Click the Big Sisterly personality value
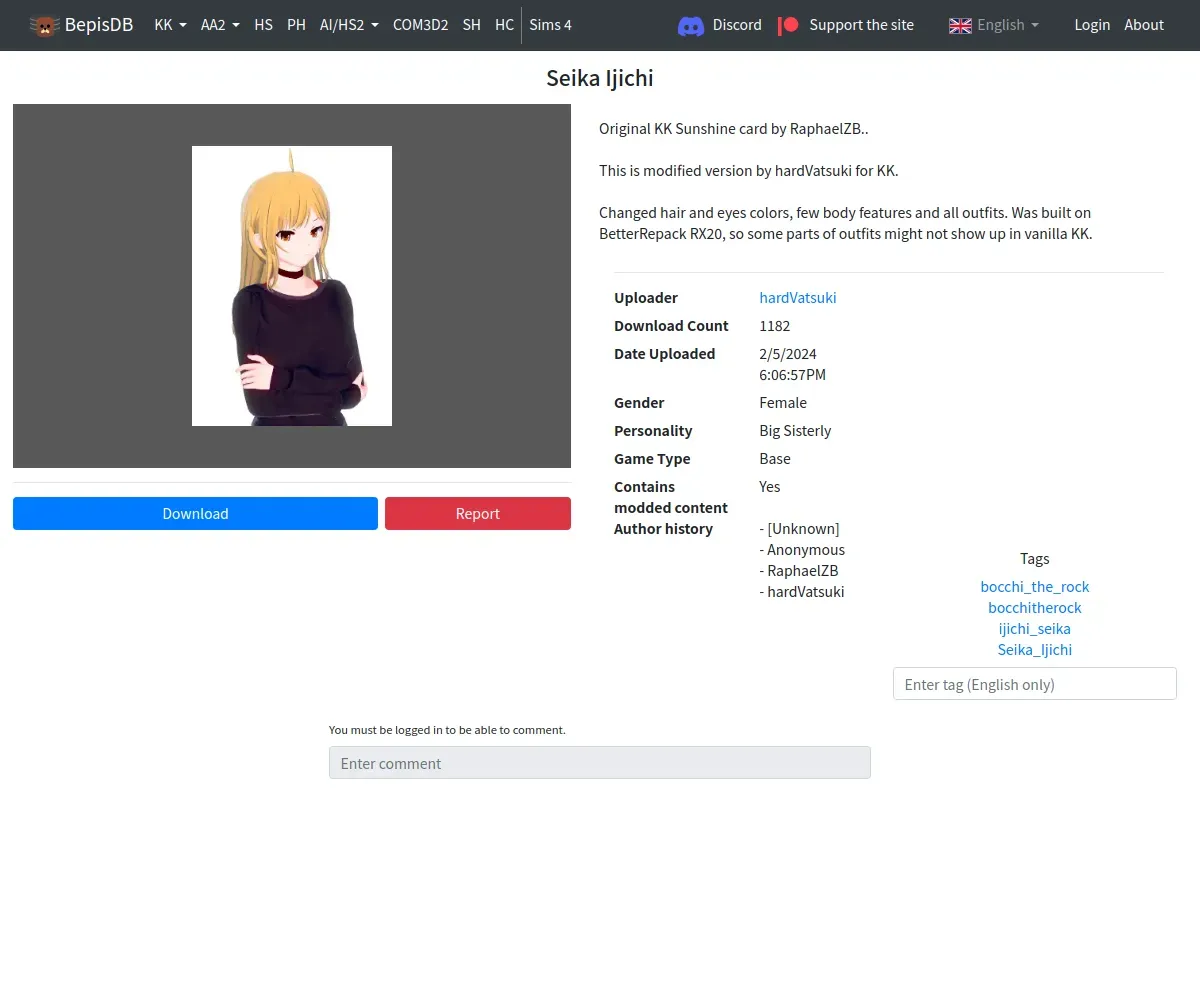The height and width of the screenshot is (1000, 1200). coord(795,430)
